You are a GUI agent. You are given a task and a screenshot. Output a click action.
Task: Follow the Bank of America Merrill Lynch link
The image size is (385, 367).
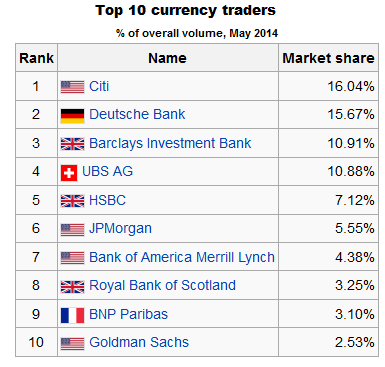[x=182, y=257]
